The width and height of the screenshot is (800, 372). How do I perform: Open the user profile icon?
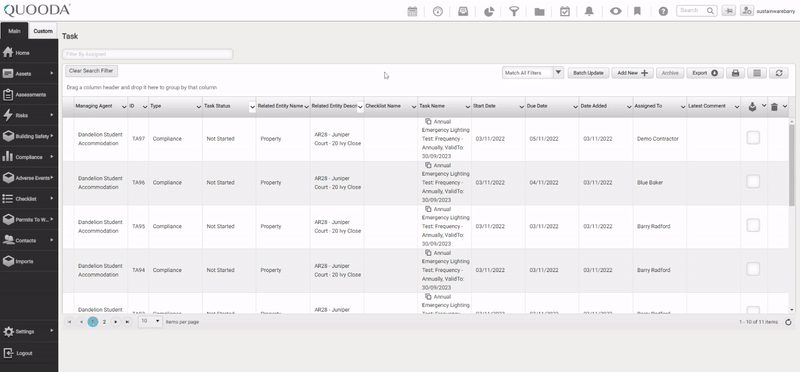pyautogui.click(x=746, y=11)
